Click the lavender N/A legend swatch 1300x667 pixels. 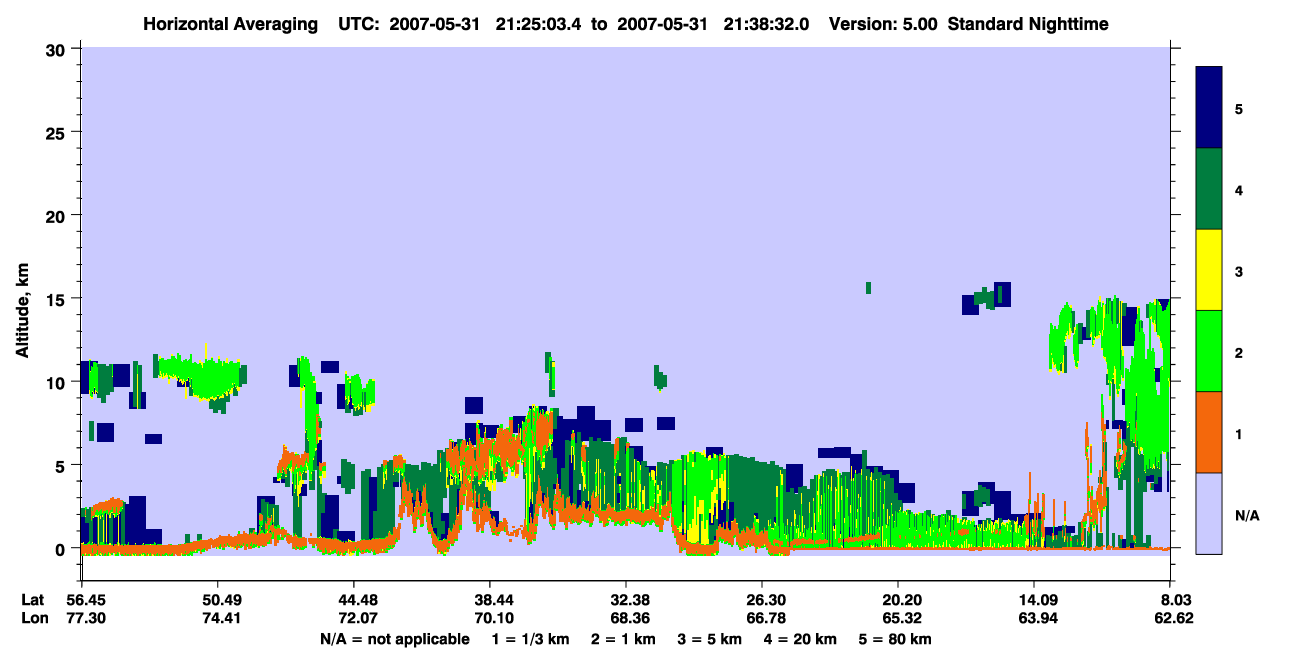(1209, 512)
